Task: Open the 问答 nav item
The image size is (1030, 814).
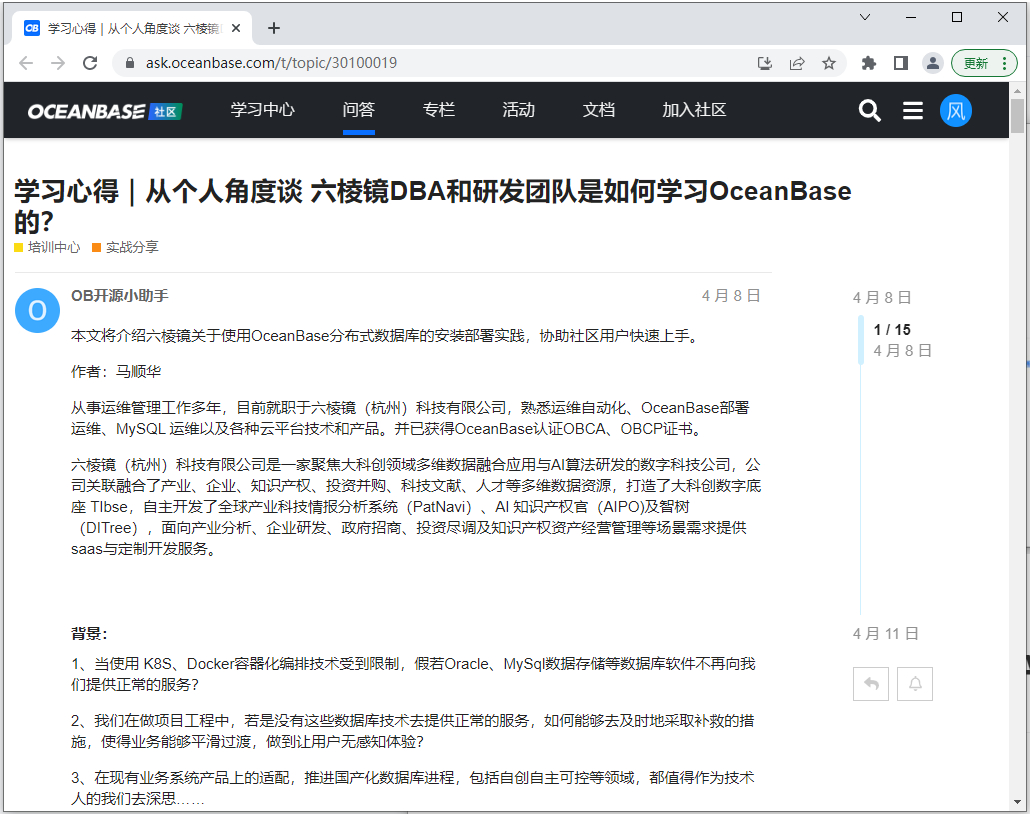Action: (359, 110)
